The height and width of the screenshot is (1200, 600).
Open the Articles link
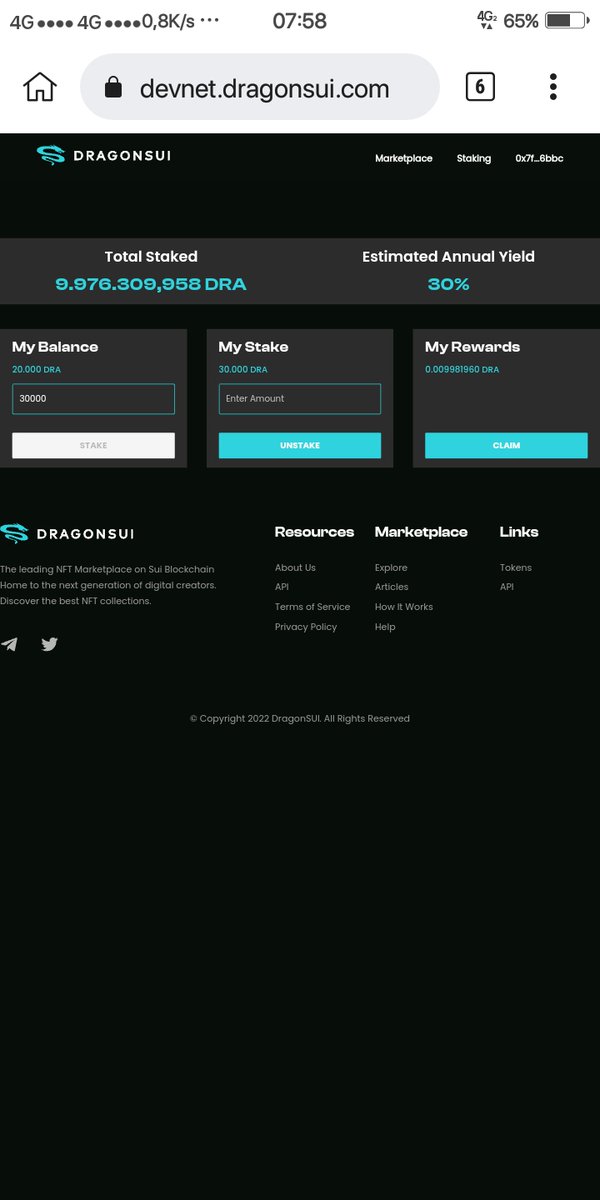coord(391,587)
